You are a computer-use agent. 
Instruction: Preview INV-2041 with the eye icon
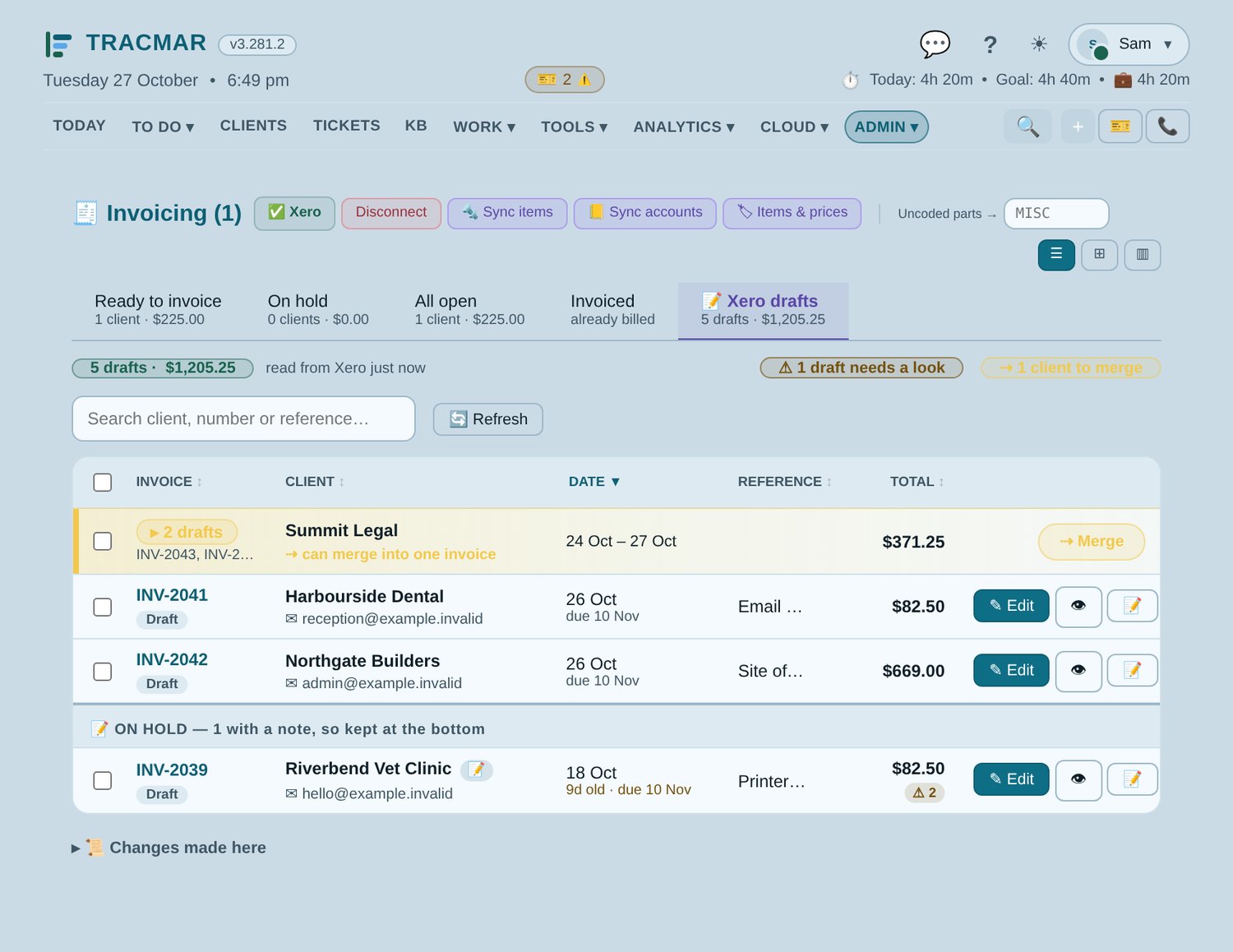tap(1078, 607)
